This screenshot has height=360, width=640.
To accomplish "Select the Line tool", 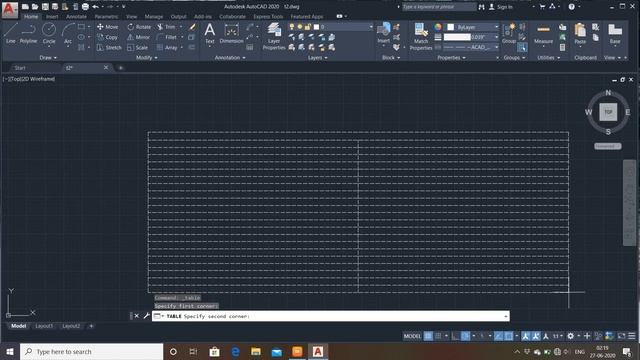I will point(10,33).
